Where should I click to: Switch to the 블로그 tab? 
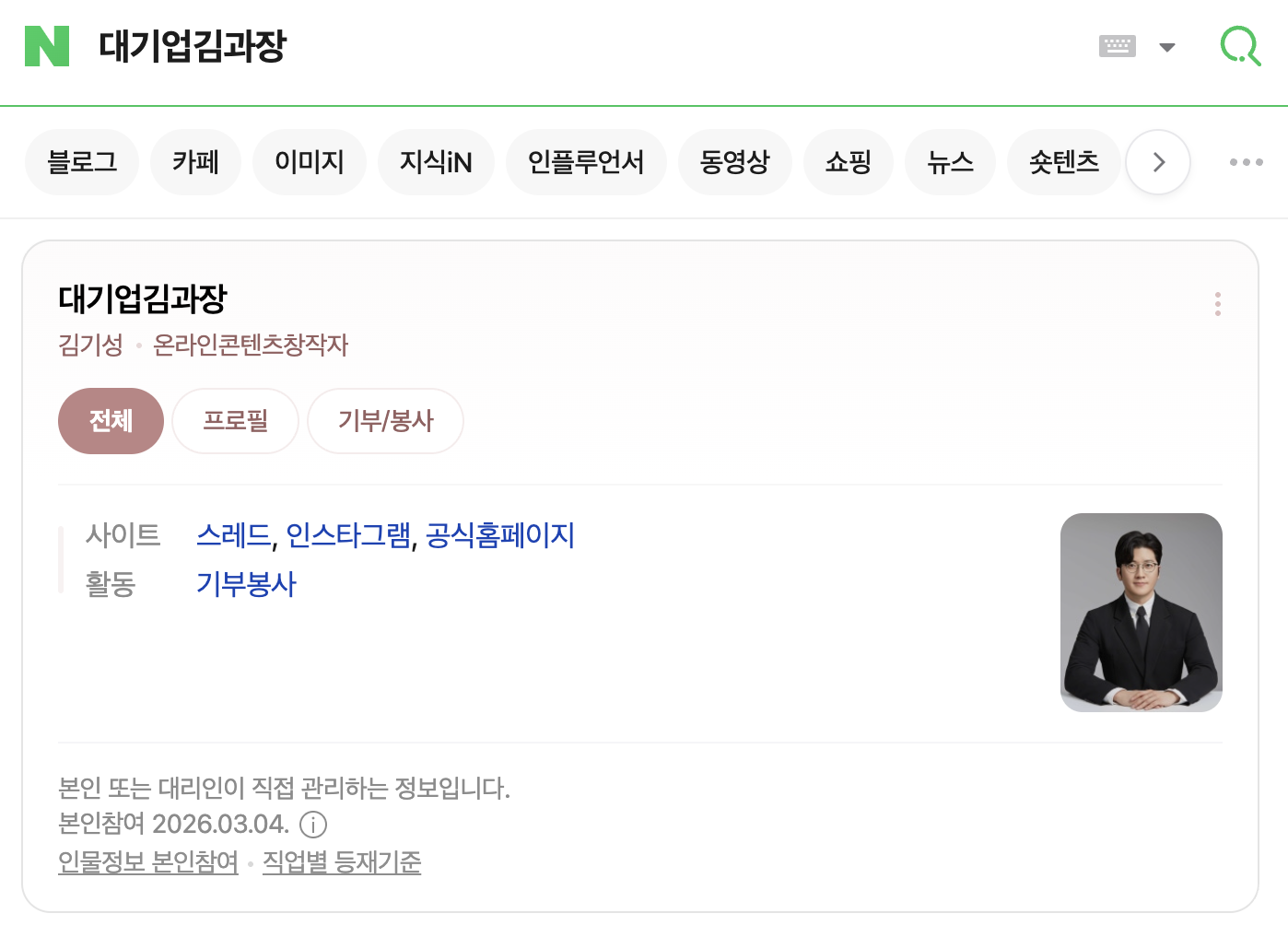pyautogui.click(x=82, y=162)
